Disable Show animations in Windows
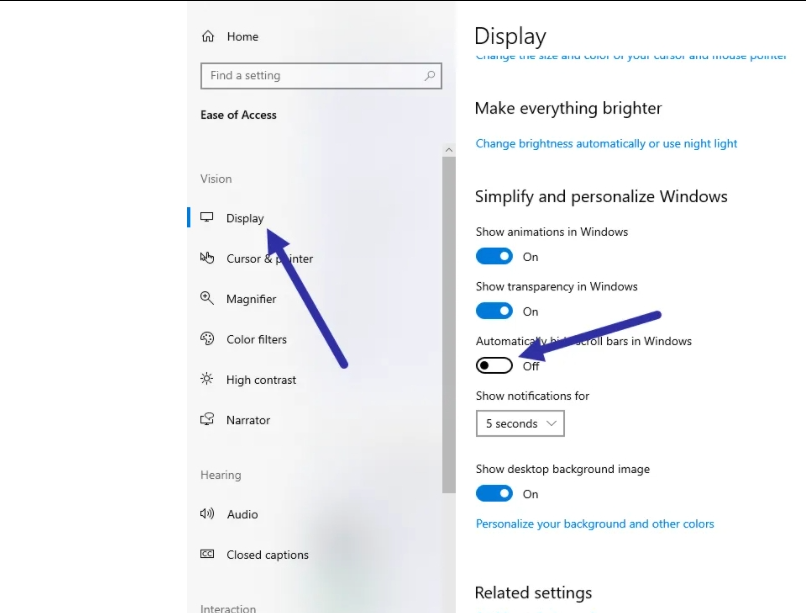This screenshot has width=806, height=613. [494, 257]
